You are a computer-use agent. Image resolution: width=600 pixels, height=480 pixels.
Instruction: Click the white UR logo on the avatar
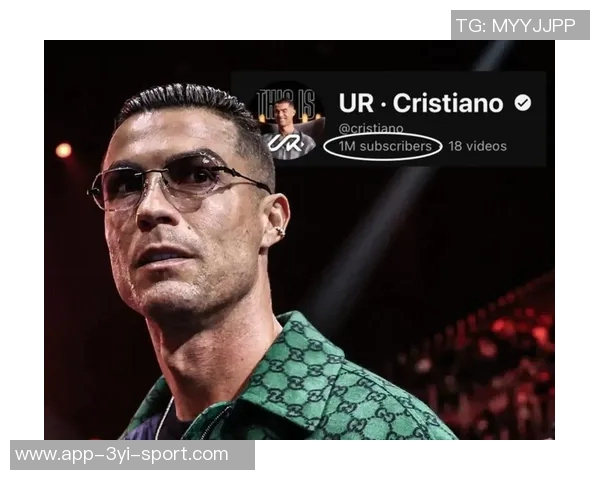285,142
